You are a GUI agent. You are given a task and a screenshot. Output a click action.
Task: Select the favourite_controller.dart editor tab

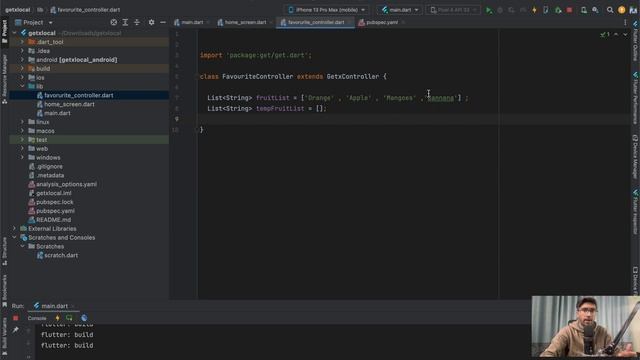click(315, 22)
